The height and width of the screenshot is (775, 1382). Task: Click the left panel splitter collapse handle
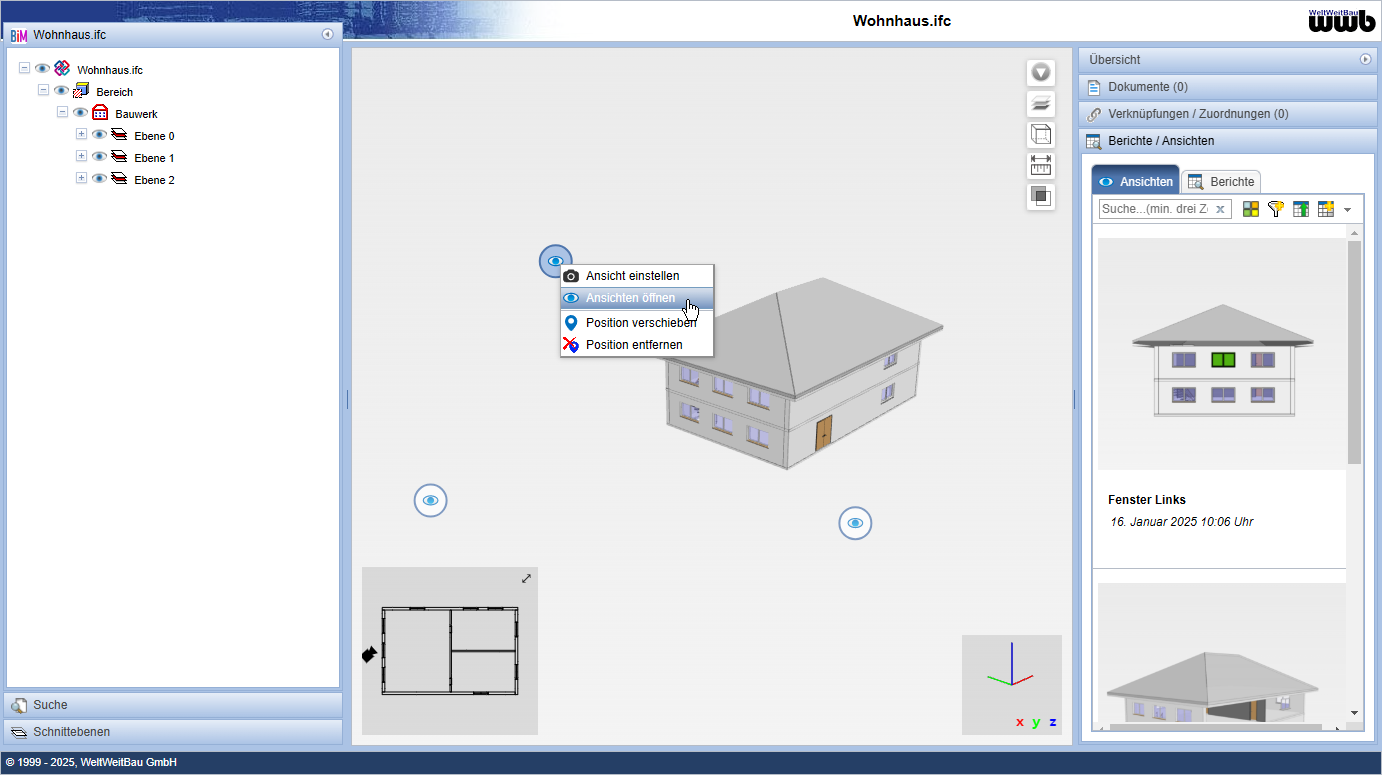[x=347, y=399]
